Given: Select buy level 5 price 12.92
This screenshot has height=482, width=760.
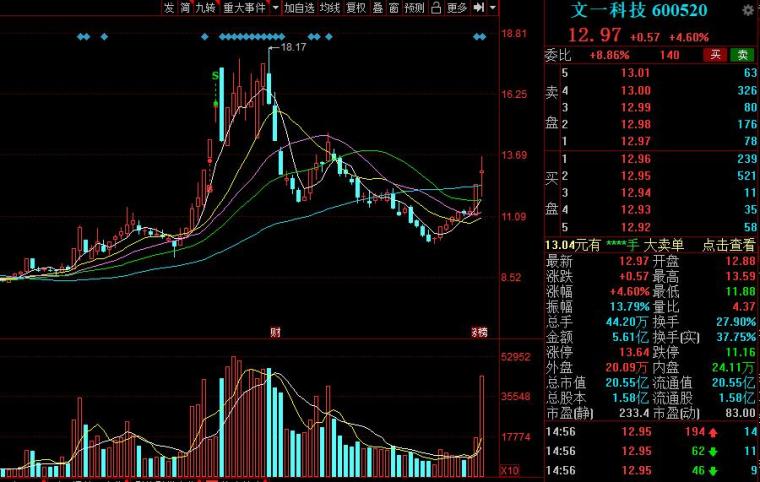Looking at the screenshot, I should tap(635, 227).
